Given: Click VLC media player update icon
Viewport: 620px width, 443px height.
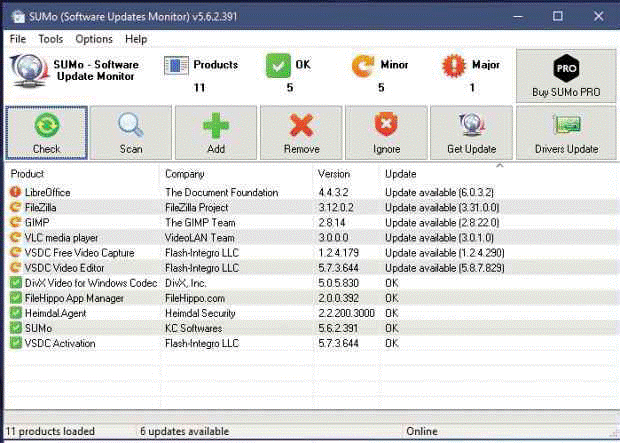Looking at the screenshot, I should pos(15,238).
